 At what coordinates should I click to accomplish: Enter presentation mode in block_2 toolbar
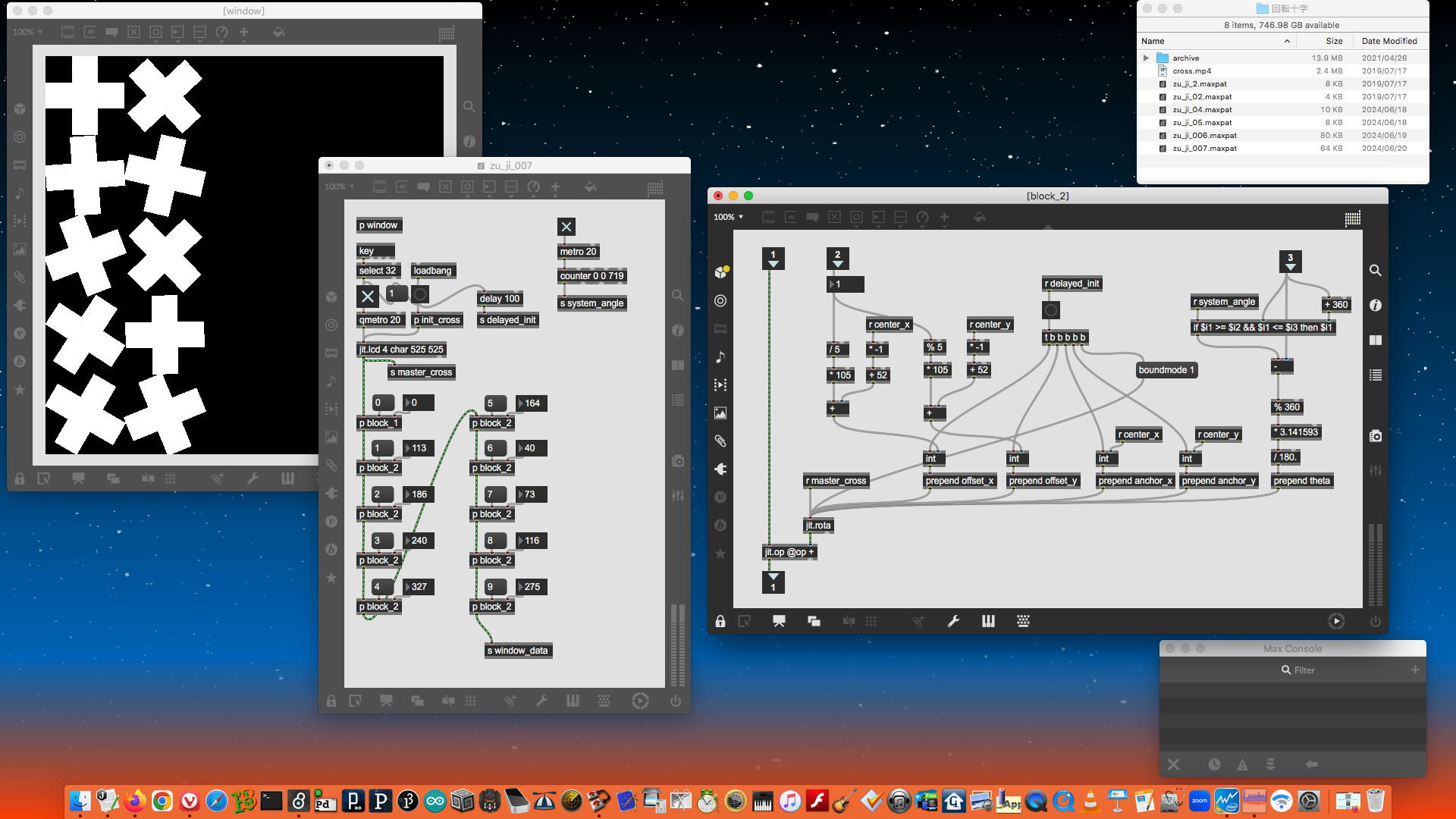[x=779, y=622]
